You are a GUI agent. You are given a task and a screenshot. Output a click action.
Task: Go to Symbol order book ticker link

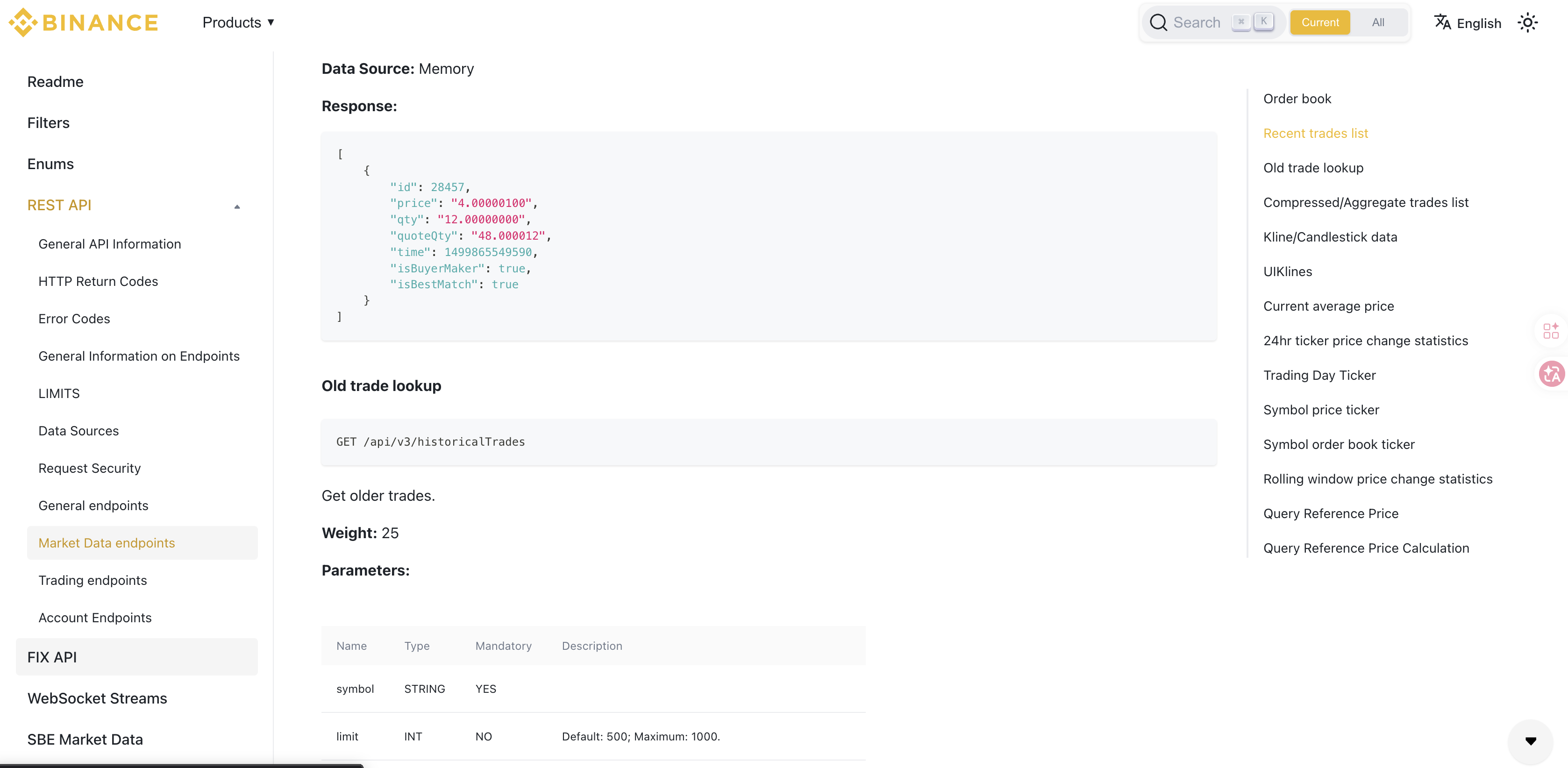(x=1339, y=444)
